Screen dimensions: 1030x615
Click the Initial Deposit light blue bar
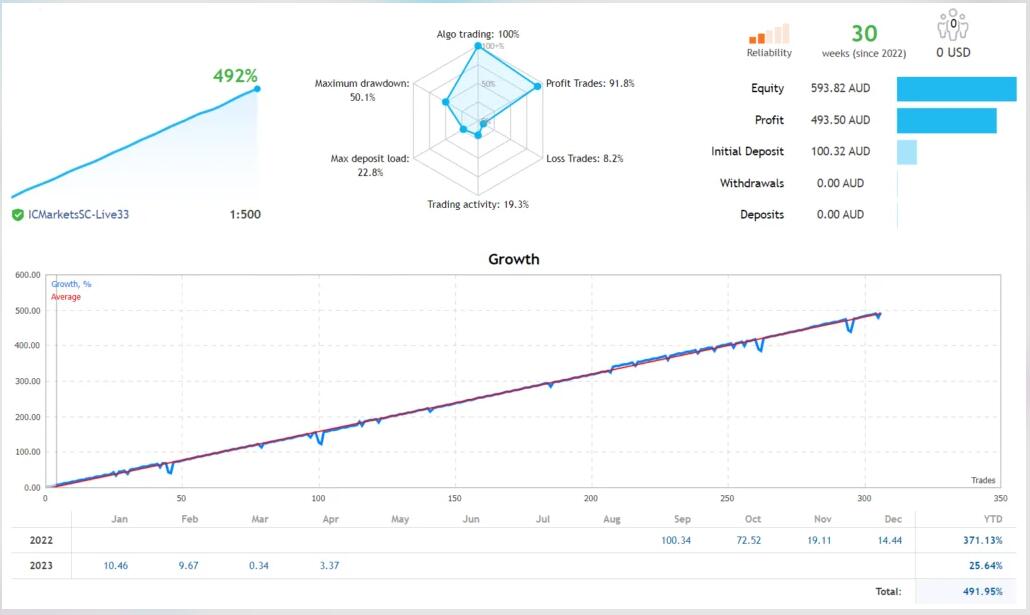point(906,152)
